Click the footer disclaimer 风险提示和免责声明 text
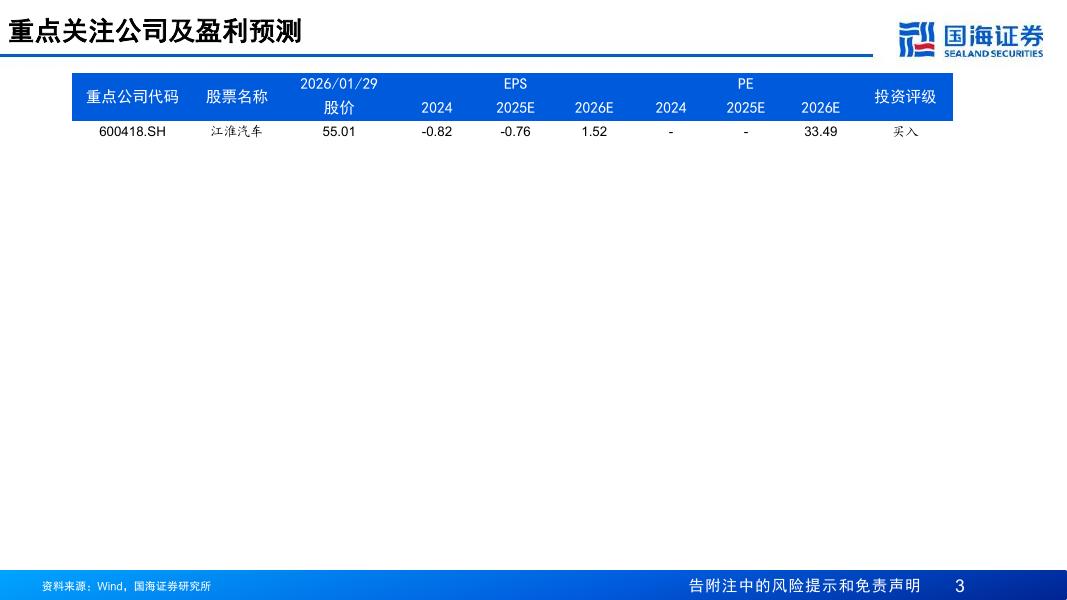1067x600 pixels. click(x=846, y=586)
